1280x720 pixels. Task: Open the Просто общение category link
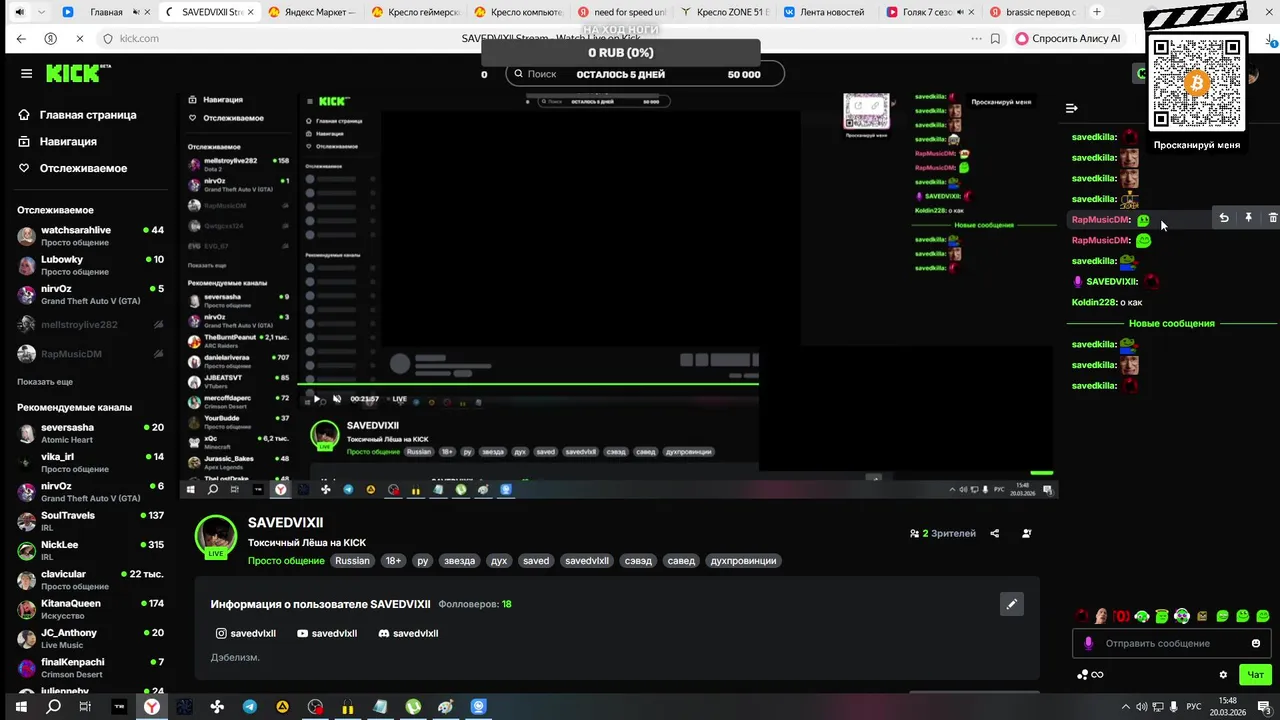pyautogui.click(x=286, y=561)
